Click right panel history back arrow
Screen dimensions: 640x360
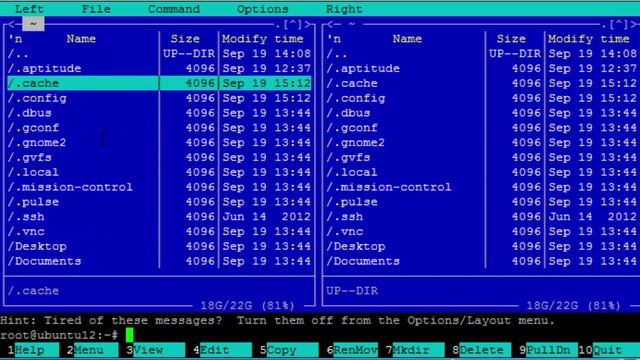(330, 24)
